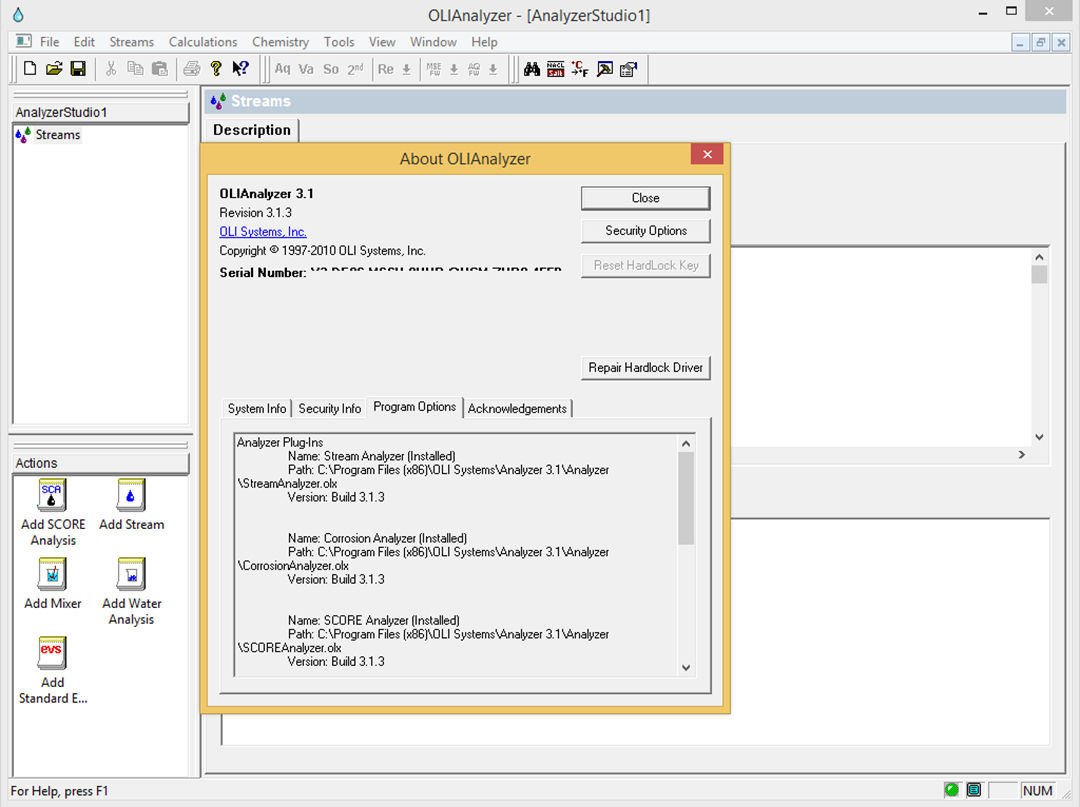Click the So solid phase toolbar button
This screenshot has width=1080, height=807.
(331, 69)
